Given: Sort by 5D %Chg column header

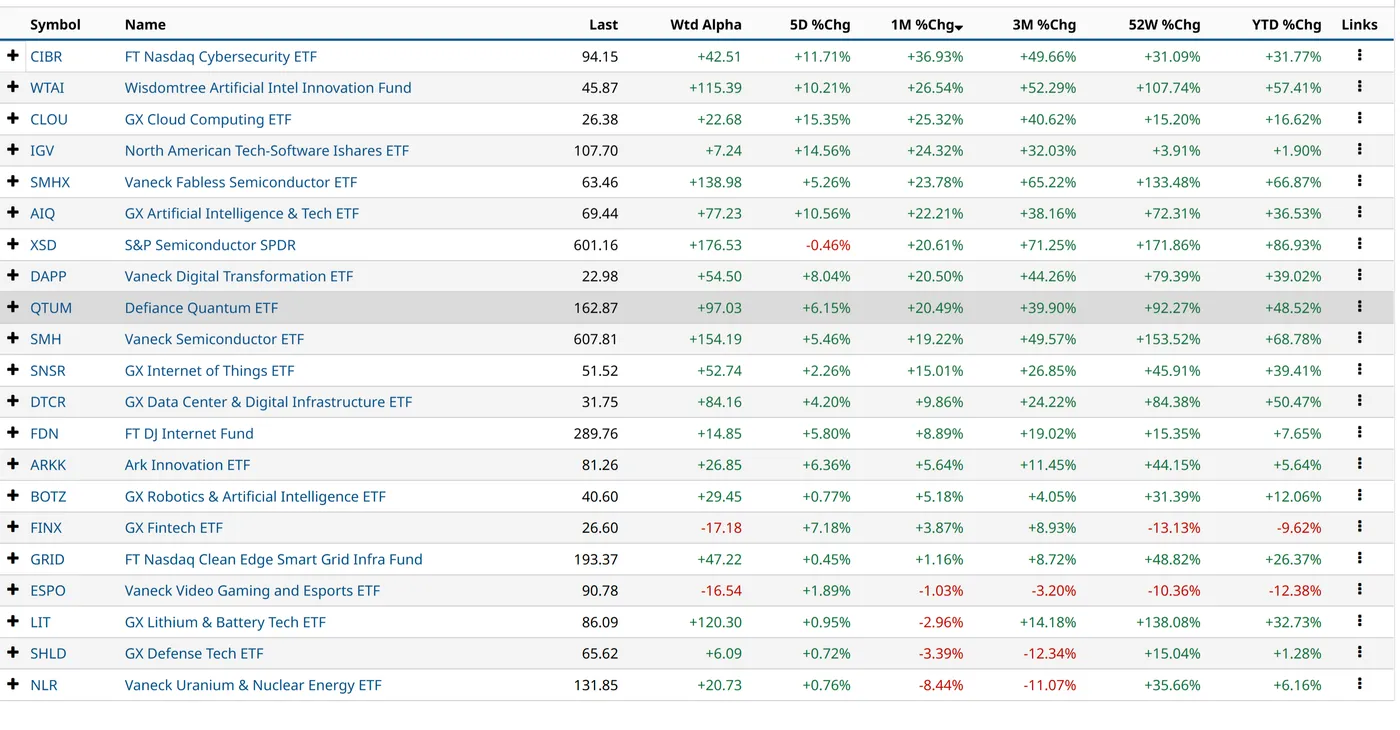Looking at the screenshot, I should 820,24.
